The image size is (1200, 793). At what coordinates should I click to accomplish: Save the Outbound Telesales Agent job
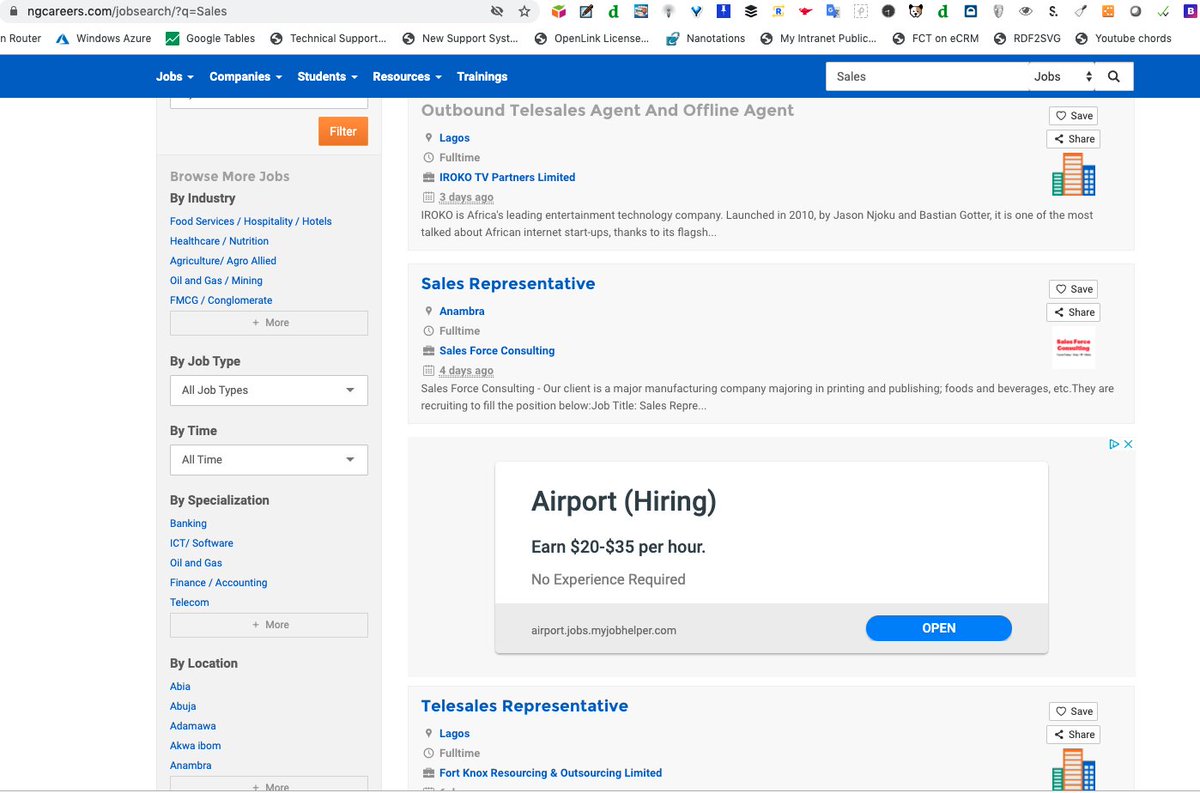(x=1073, y=116)
